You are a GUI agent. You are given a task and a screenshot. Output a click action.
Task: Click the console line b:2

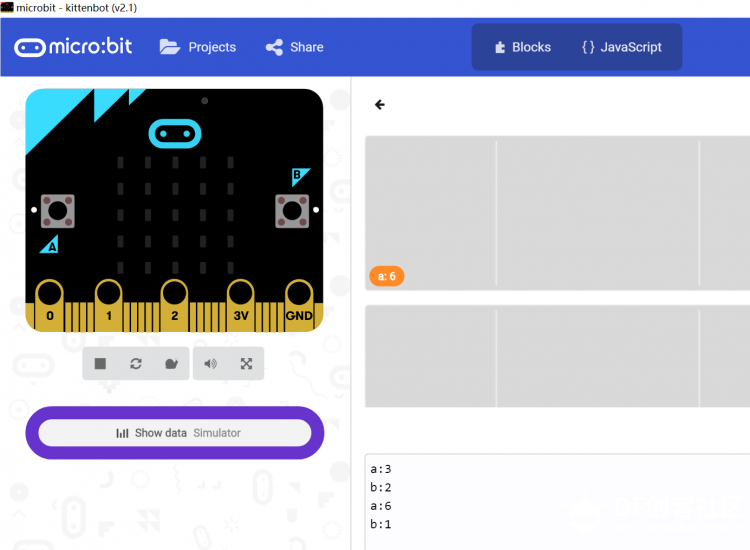(381, 487)
